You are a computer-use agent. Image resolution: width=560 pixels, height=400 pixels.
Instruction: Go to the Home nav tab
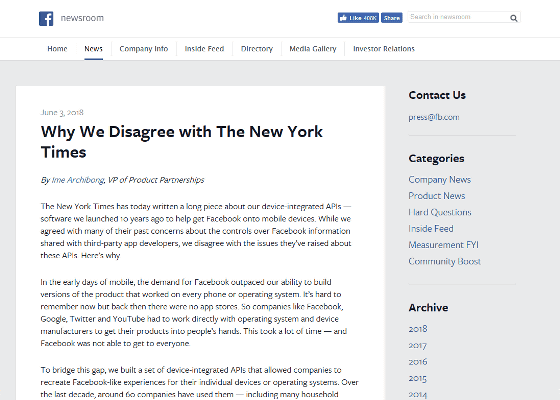[x=57, y=49]
